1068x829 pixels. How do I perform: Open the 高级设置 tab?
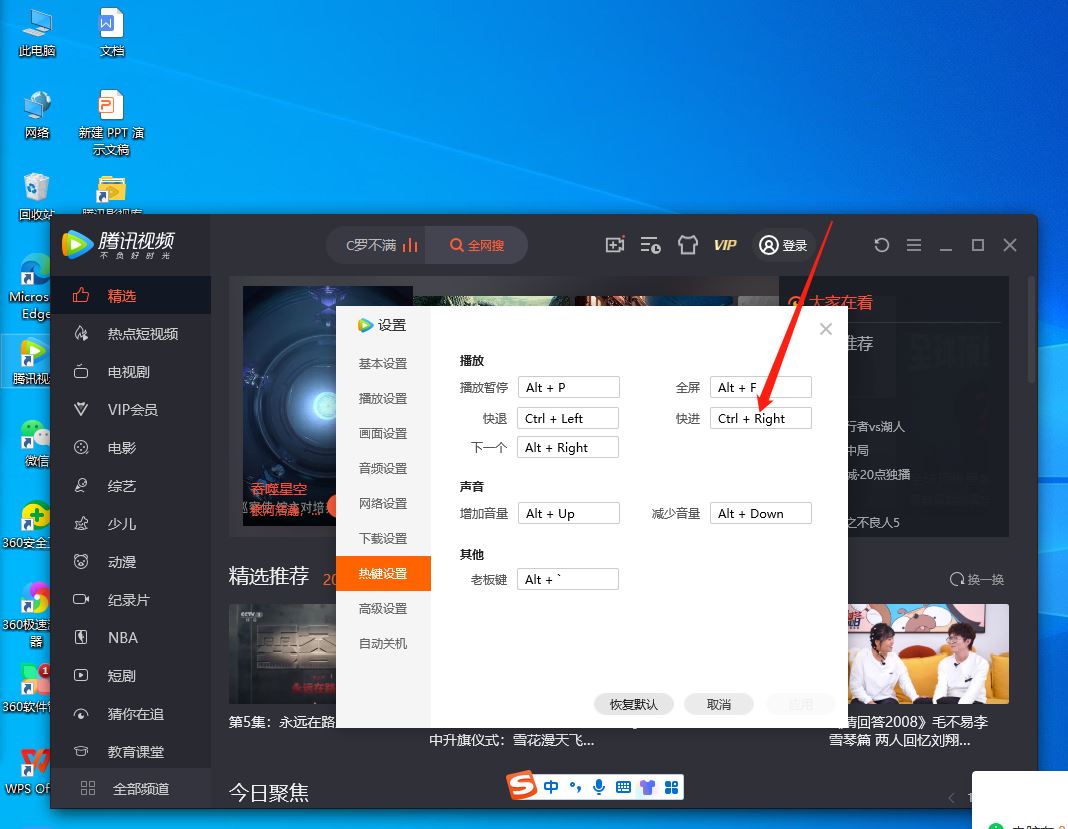[x=383, y=608]
